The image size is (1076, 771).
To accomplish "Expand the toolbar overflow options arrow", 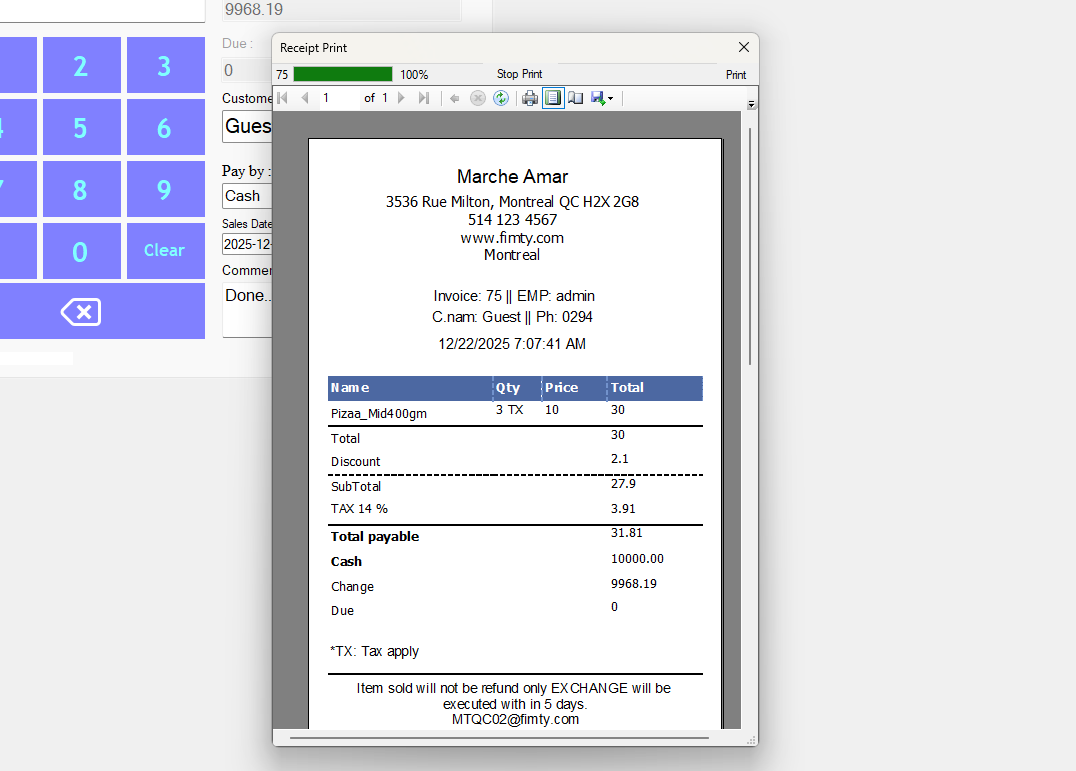I will click(x=751, y=104).
